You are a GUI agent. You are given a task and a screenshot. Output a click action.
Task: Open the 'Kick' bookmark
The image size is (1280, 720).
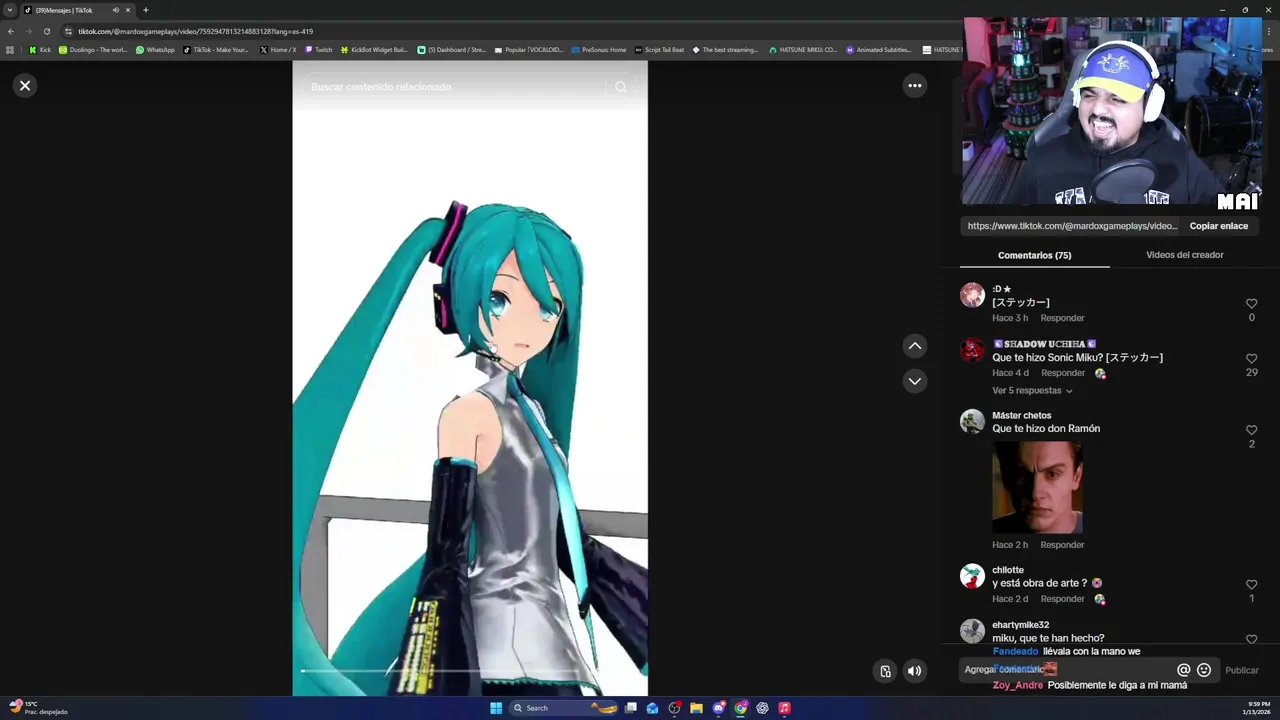(x=40, y=50)
